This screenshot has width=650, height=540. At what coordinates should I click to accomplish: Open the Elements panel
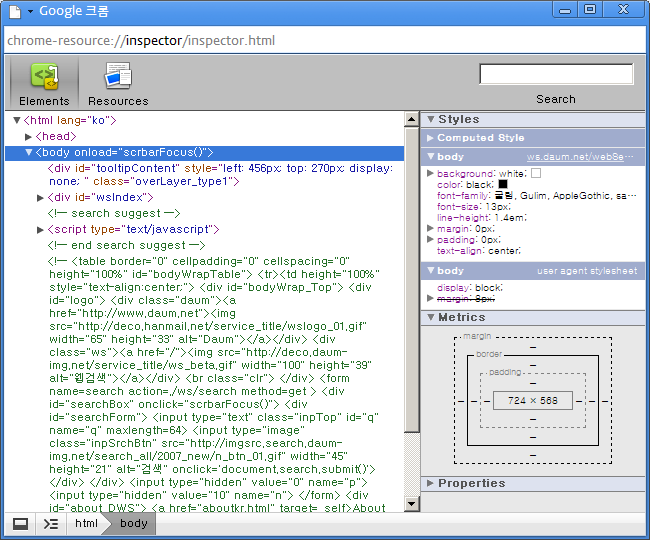[44, 84]
